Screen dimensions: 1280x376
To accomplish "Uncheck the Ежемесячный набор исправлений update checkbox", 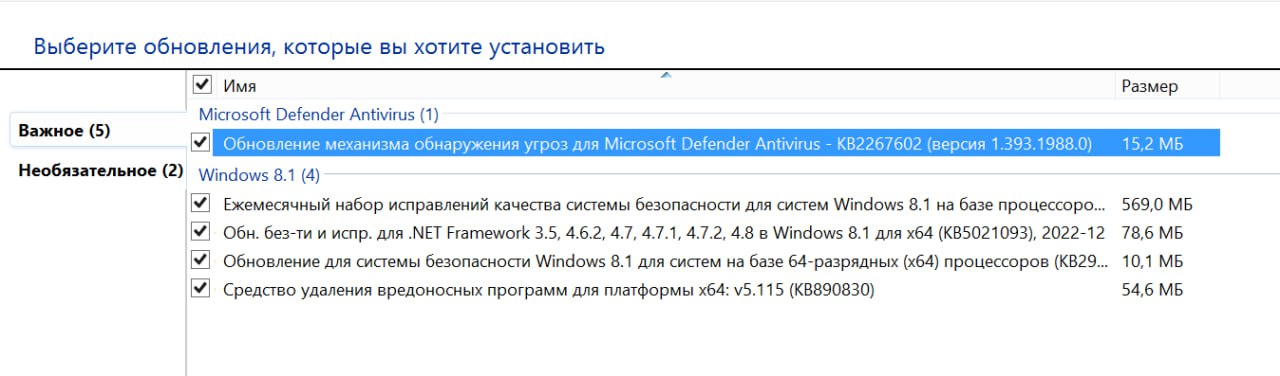I will click(201, 204).
